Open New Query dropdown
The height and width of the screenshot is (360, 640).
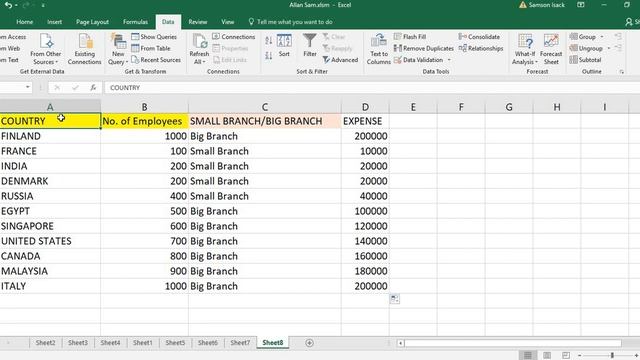[x=118, y=49]
